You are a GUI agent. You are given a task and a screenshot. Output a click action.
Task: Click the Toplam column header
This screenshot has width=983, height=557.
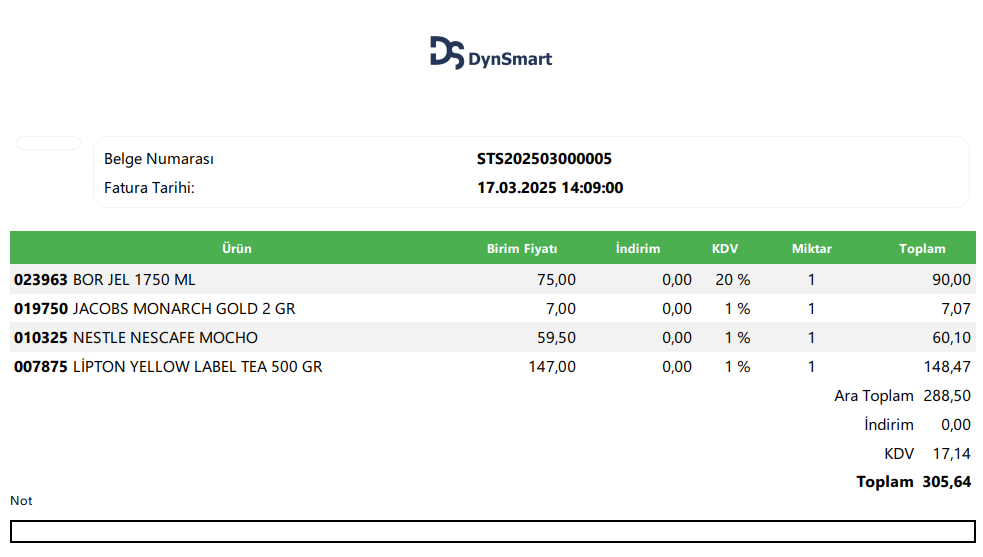922,249
